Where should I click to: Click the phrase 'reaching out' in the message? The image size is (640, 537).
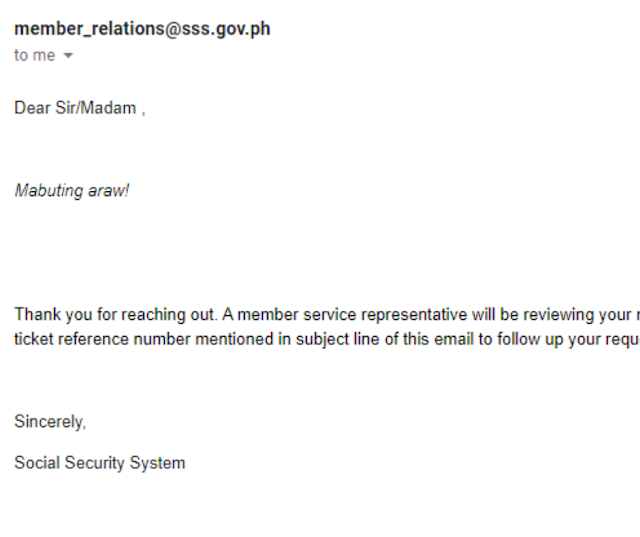[168, 315]
